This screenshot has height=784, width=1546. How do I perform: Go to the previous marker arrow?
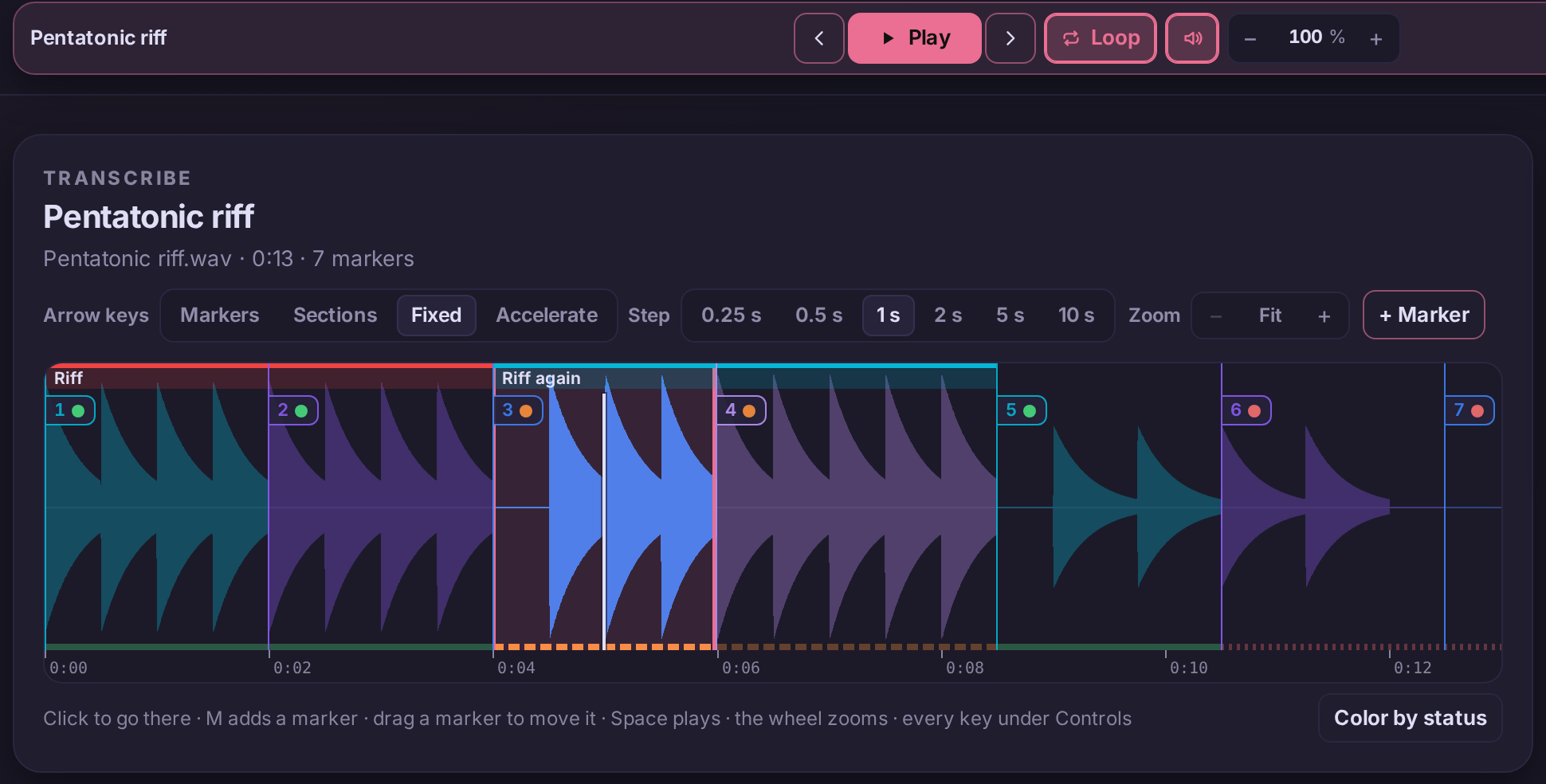tap(818, 38)
